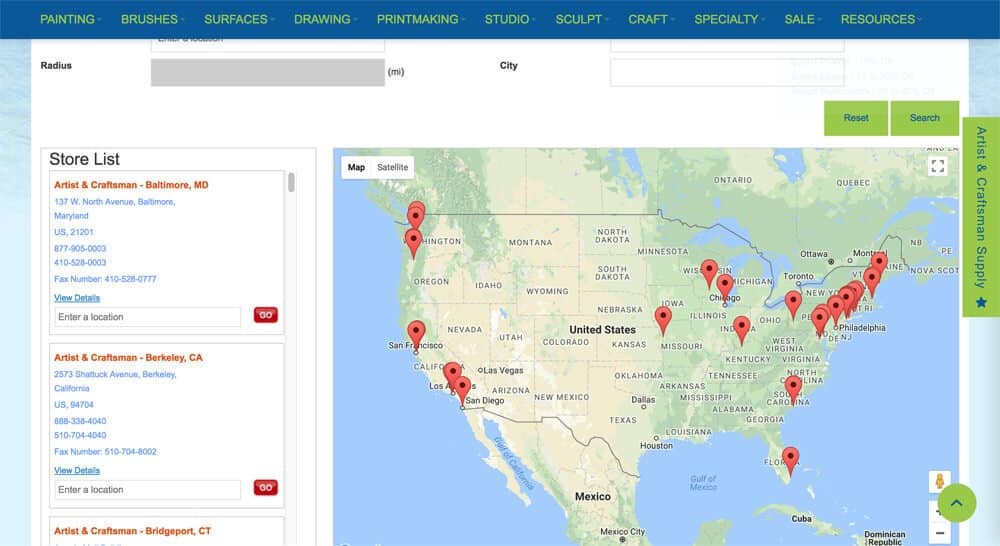1000x546 pixels.
Task: Click the City input field
Action: pyautogui.click(x=727, y=72)
